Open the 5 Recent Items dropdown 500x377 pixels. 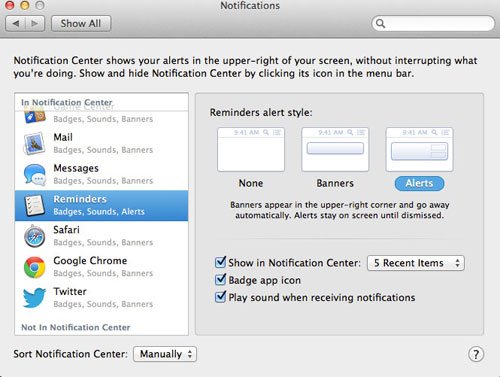[416, 263]
